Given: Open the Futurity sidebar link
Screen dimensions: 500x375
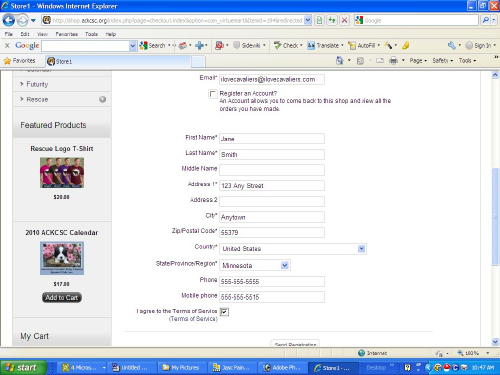Looking at the screenshot, I should pyautogui.click(x=37, y=84).
